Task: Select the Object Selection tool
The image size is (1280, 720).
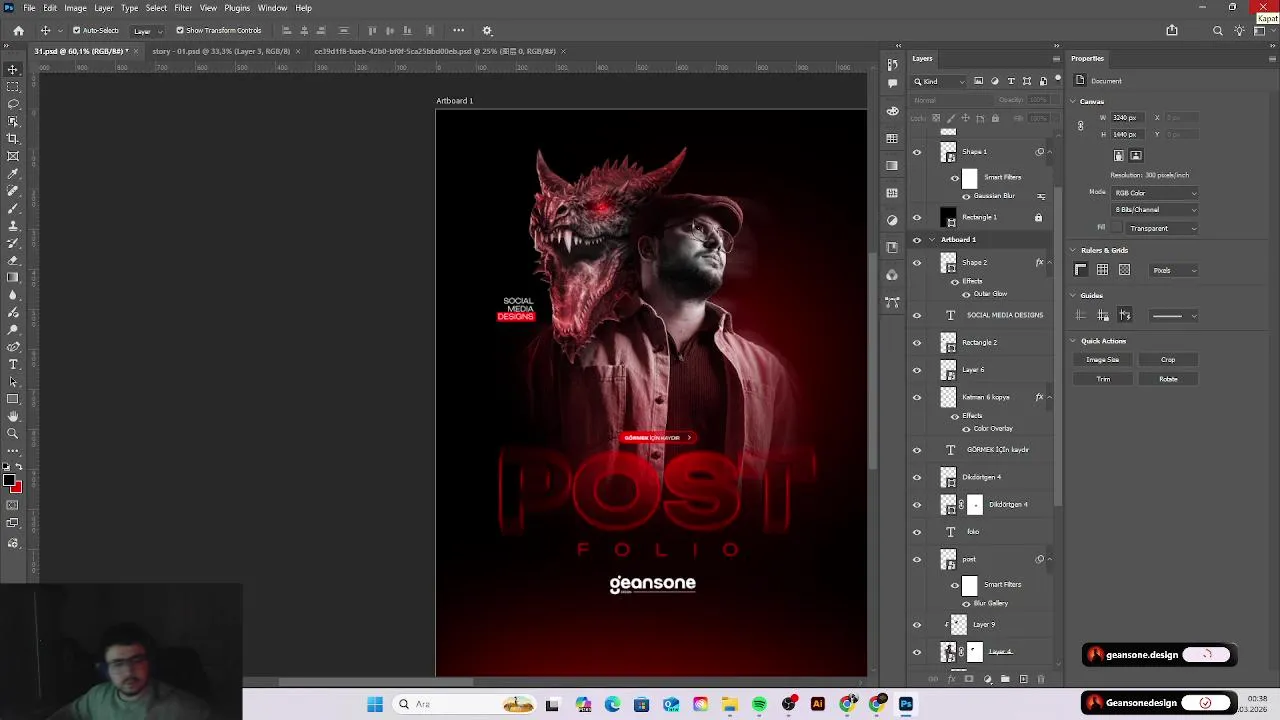Action: click(x=13, y=121)
